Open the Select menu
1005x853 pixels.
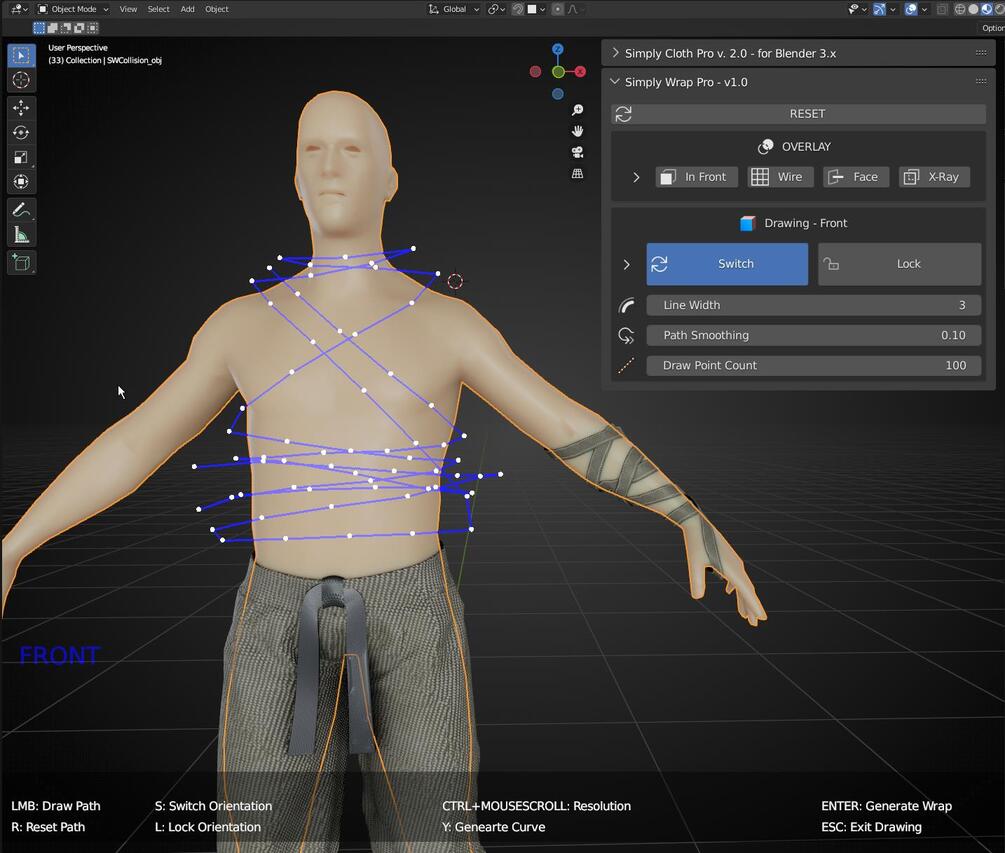[158, 9]
